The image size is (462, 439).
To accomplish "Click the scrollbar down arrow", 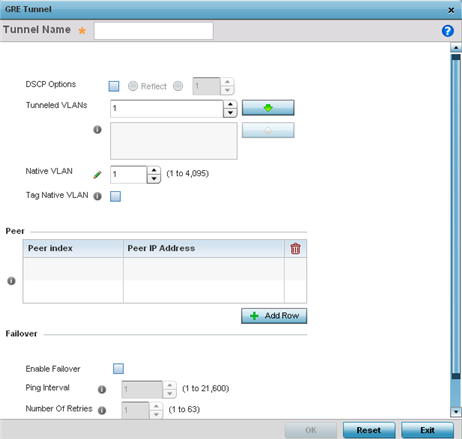I will tap(456, 412).
